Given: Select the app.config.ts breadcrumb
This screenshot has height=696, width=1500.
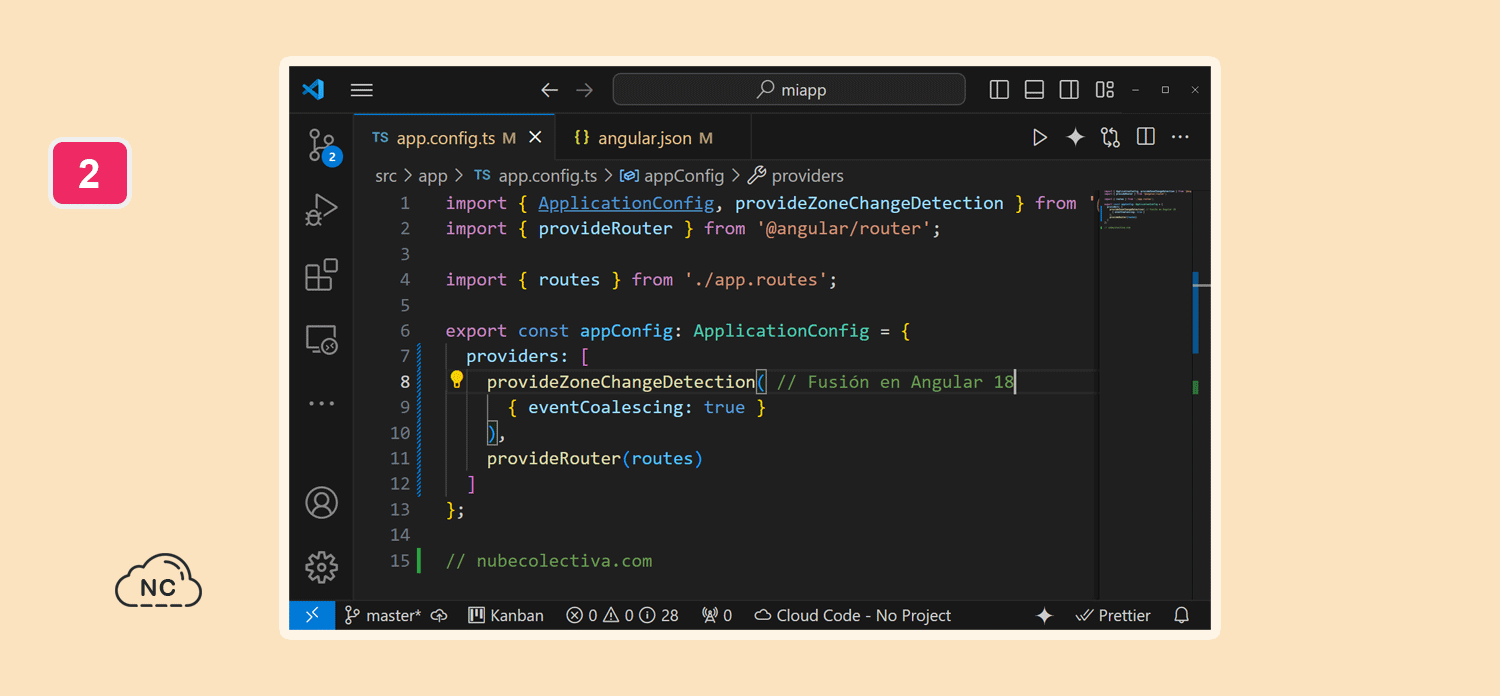Looking at the screenshot, I should click(x=535, y=176).
